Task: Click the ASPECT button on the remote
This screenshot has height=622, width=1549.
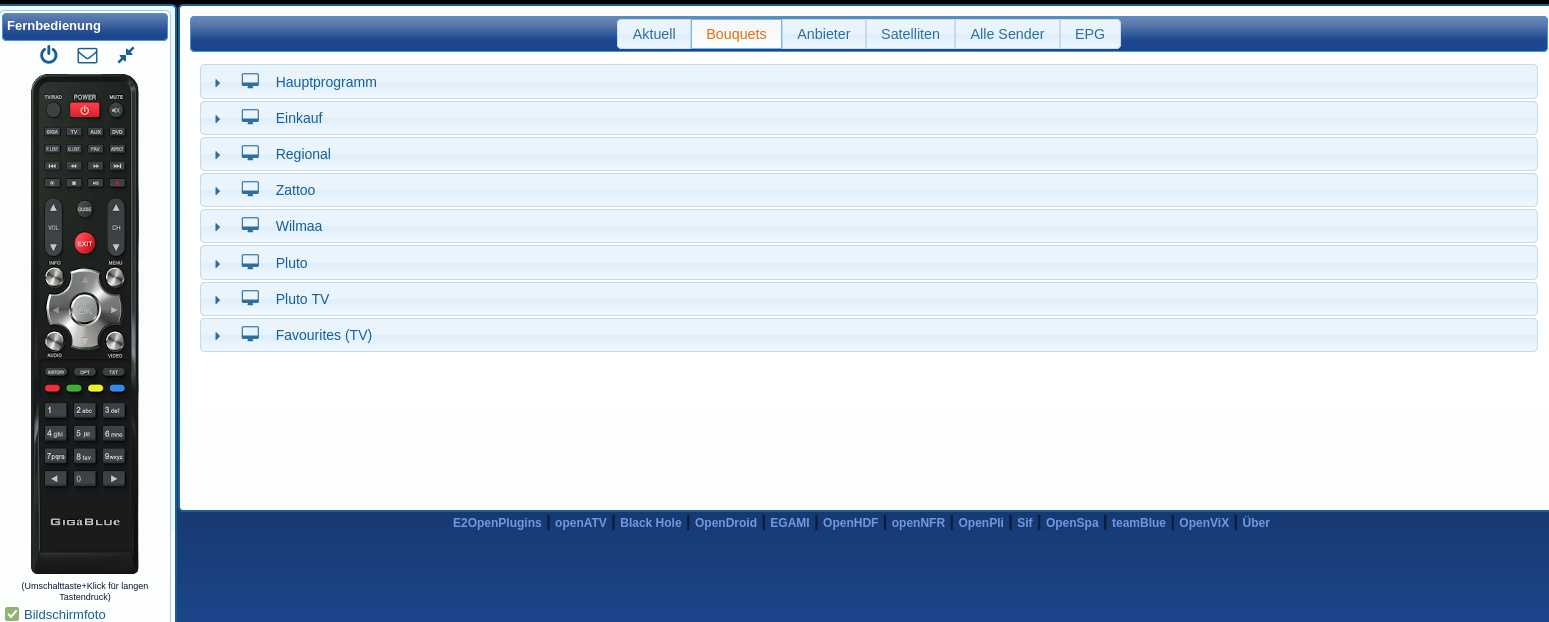Action: [117, 149]
